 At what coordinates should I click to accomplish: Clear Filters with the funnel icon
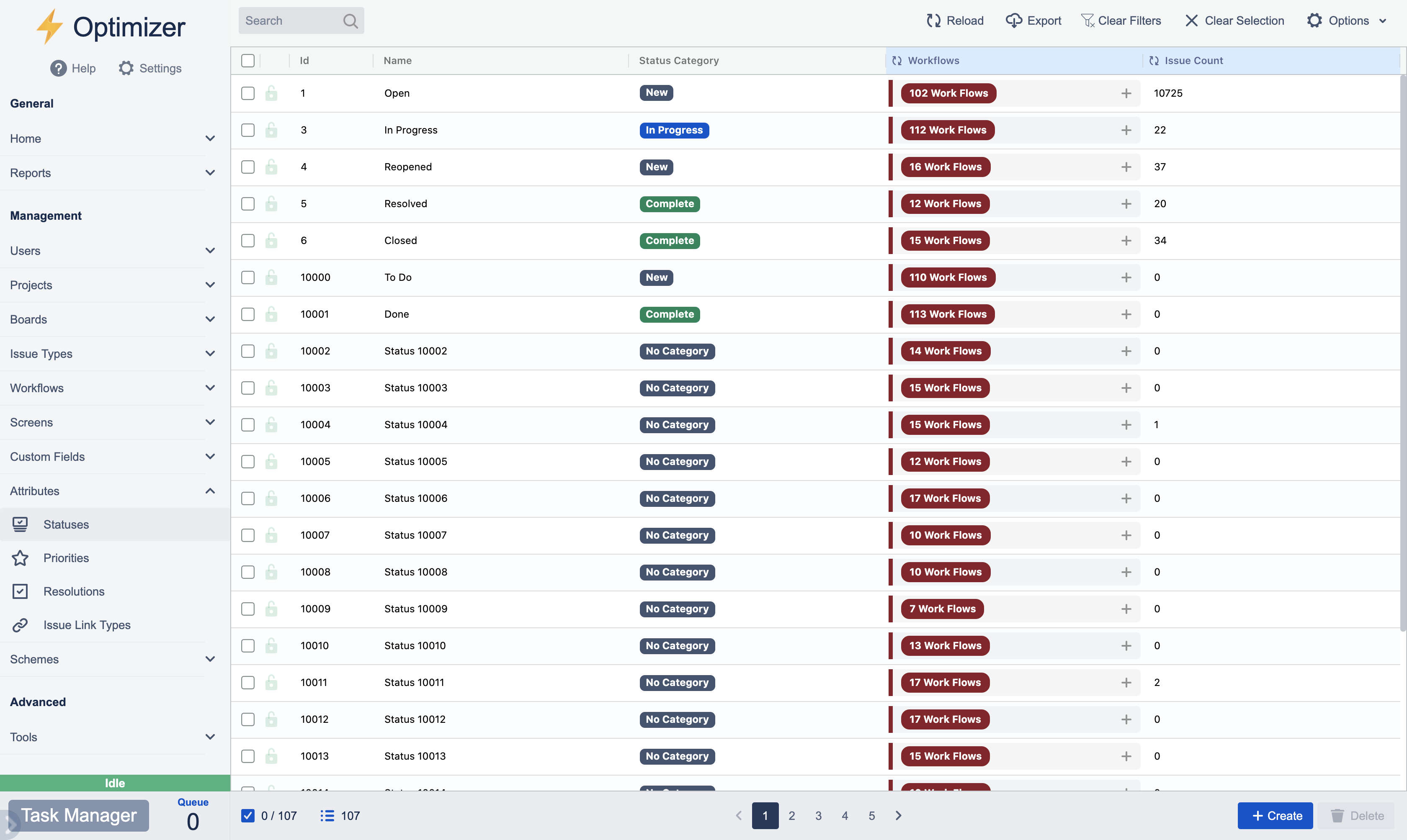[1088, 21]
